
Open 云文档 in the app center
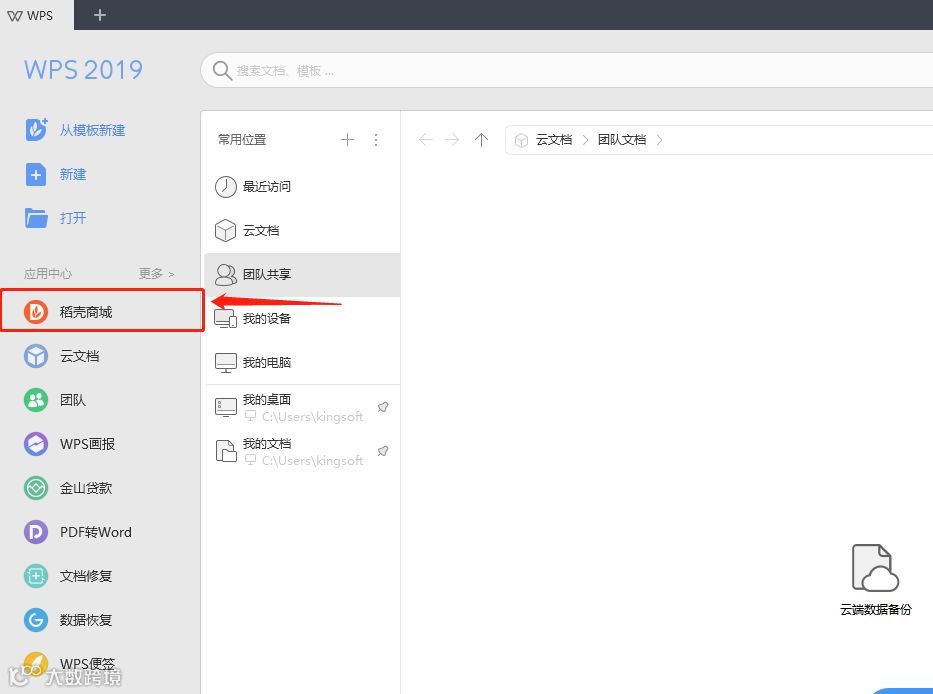coord(36,356)
